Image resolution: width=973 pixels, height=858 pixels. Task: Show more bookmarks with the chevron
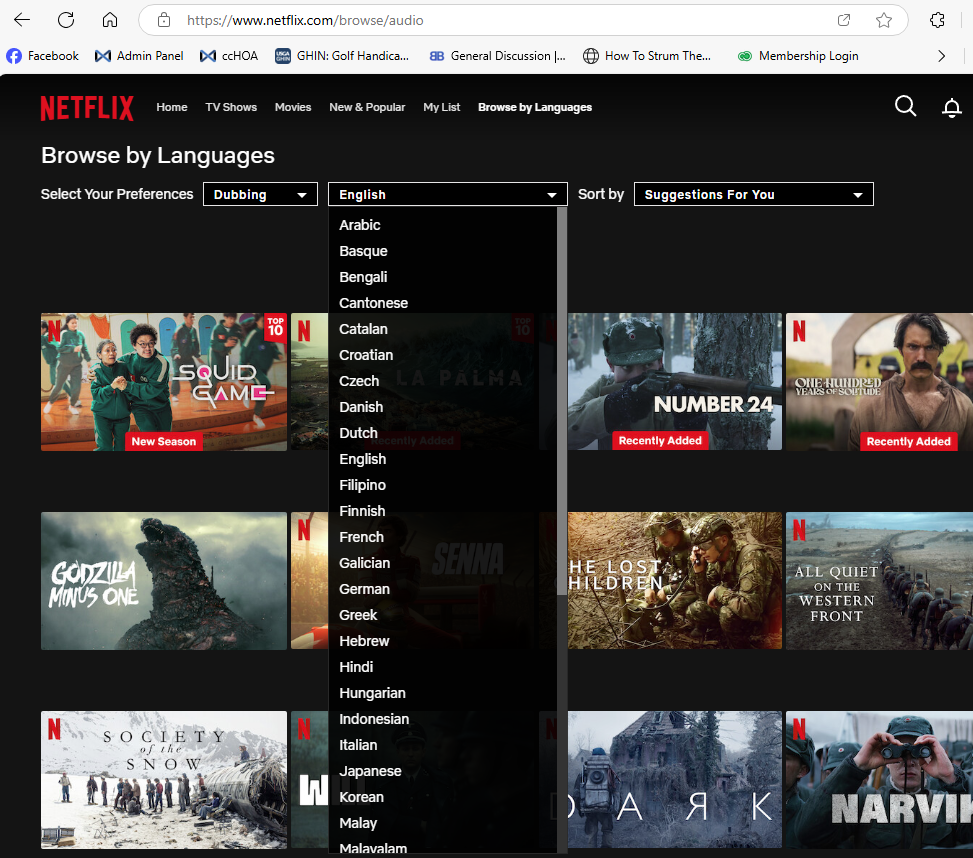pyautogui.click(x=941, y=56)
